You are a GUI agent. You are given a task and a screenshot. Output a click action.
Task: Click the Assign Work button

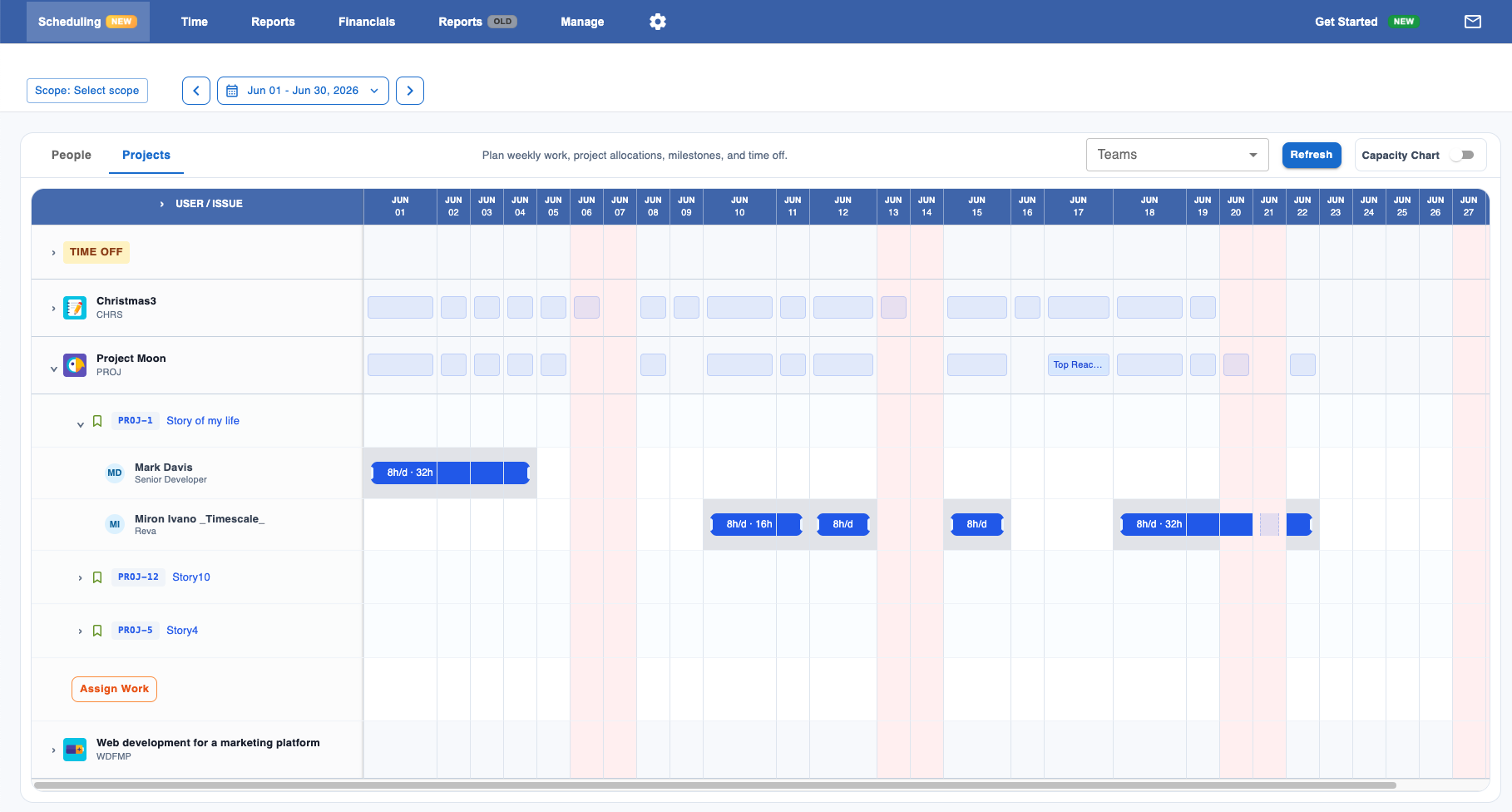pyautogui.click(x=114, y=689)
